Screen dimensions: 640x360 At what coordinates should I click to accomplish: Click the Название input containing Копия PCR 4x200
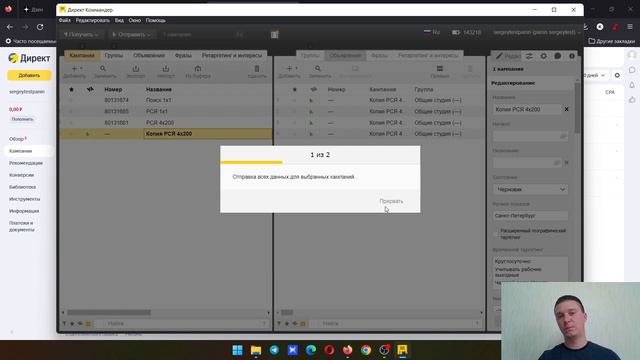coord(527,109)
